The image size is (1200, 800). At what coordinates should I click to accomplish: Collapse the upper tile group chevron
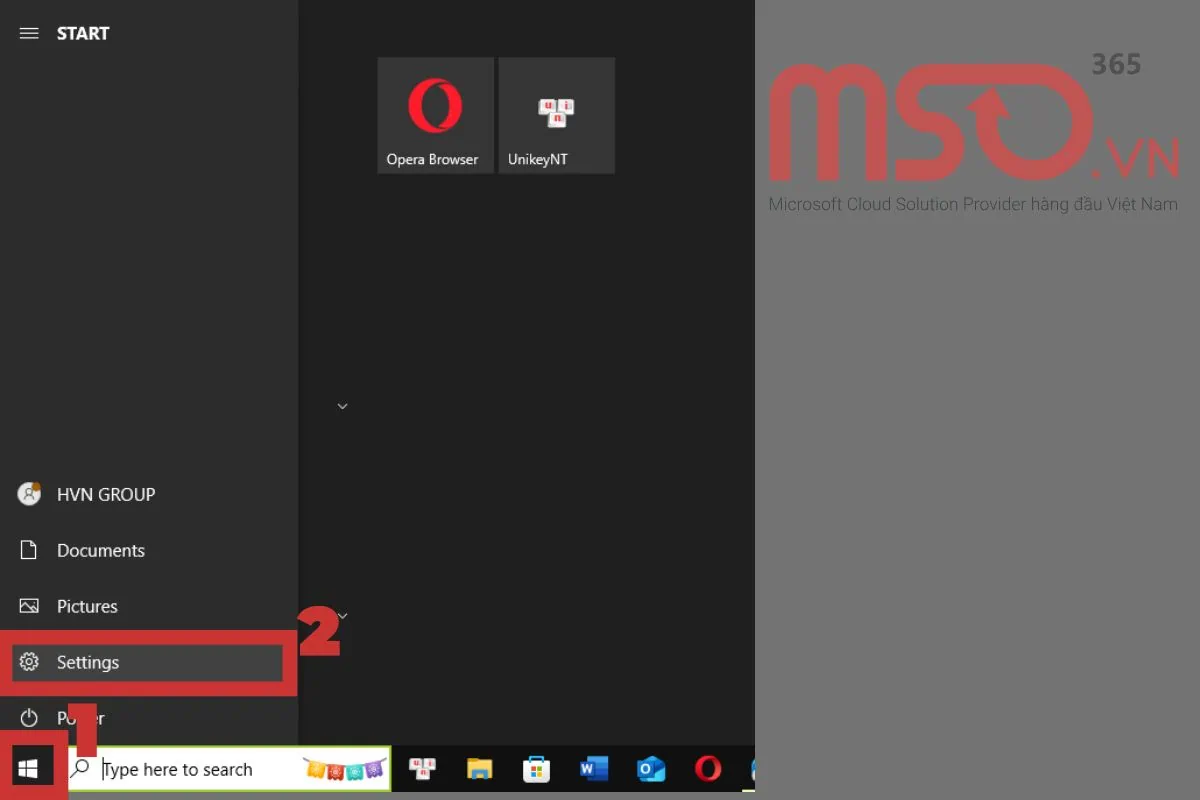[x=342, y=406]
